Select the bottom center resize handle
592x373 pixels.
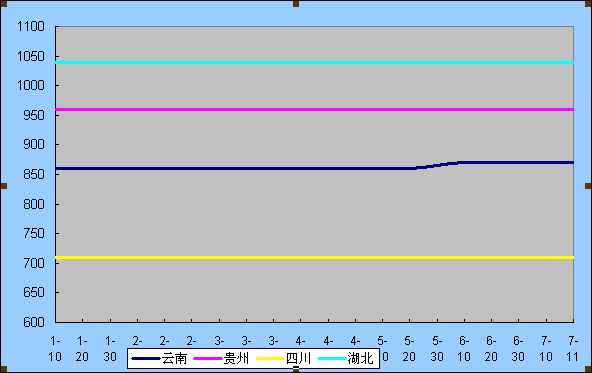296,369
